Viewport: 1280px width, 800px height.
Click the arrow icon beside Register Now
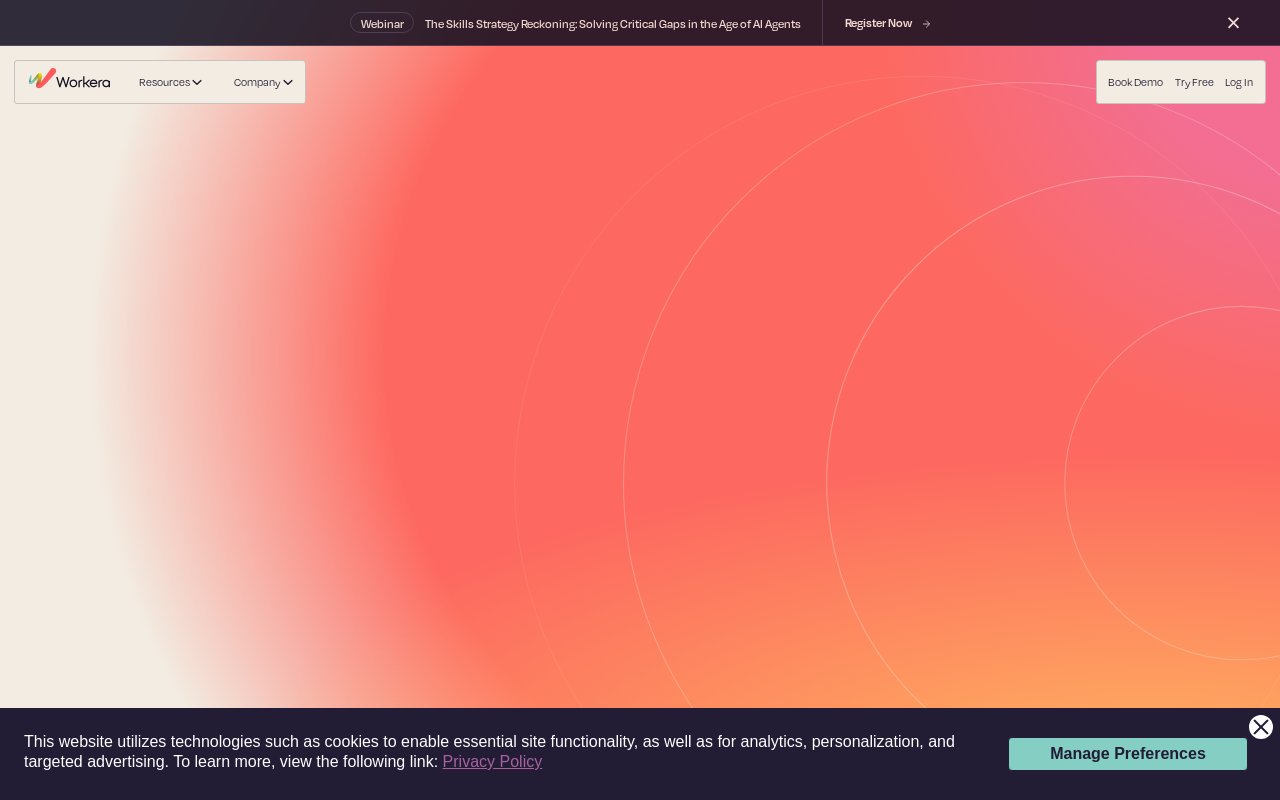(926, 23)
